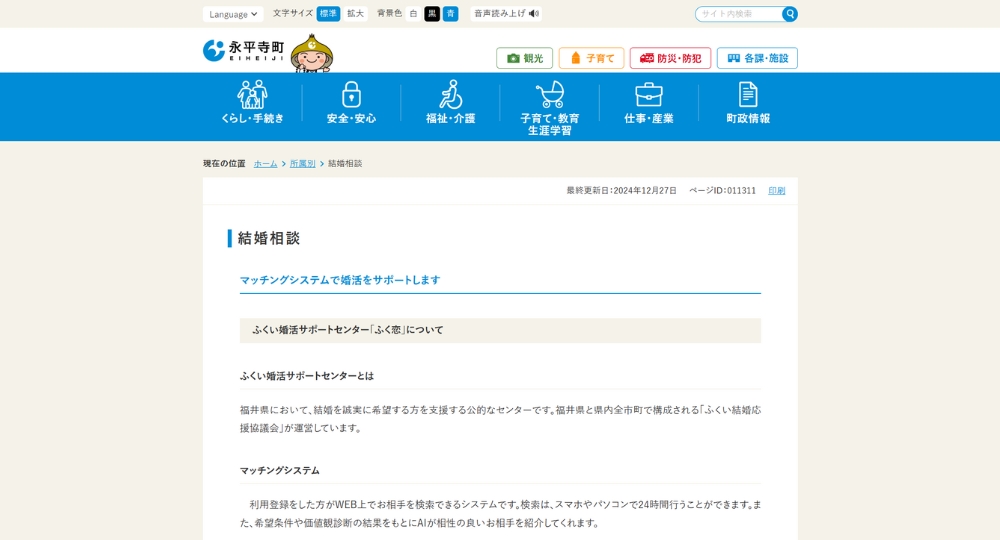Screen dimensions: 1000x540
Task: Go to ホーム breadcrumb link
Action: (x=265, y=164)
